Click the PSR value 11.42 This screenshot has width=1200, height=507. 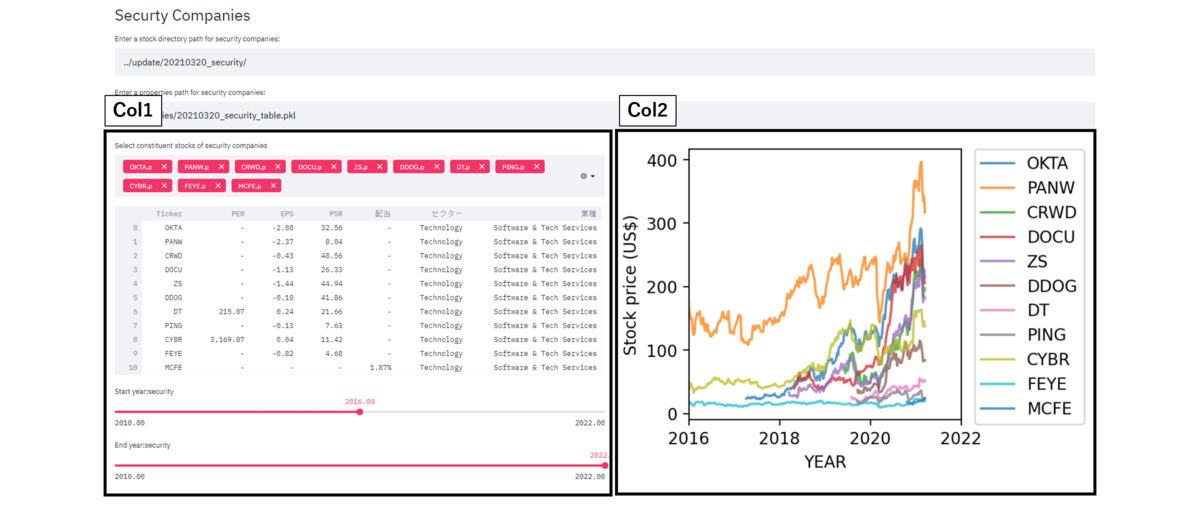[x=332, y=340]
